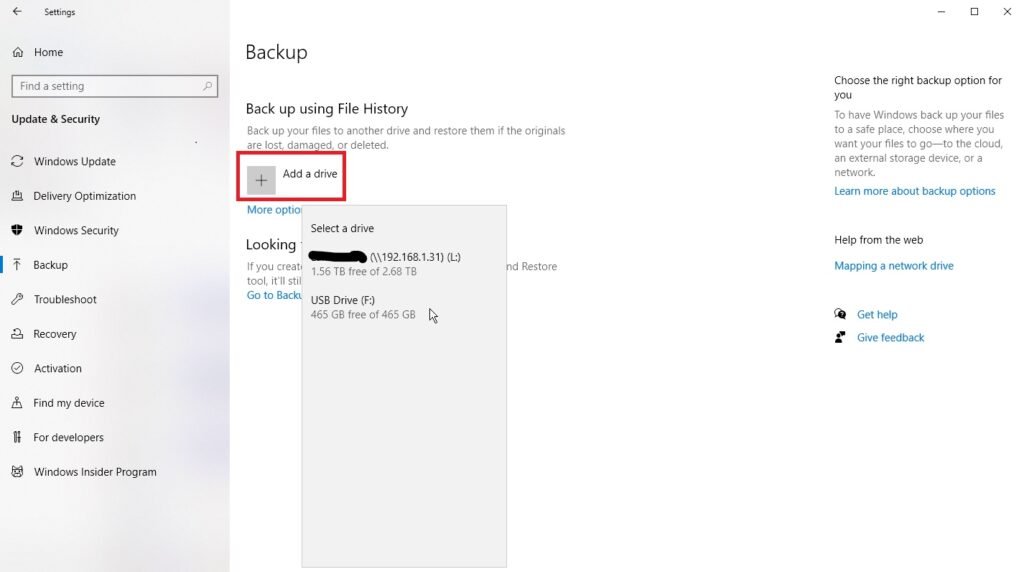1024x572 pixels.
Task: Click the Backup upward arrow icon
Action: pos(18,264)
